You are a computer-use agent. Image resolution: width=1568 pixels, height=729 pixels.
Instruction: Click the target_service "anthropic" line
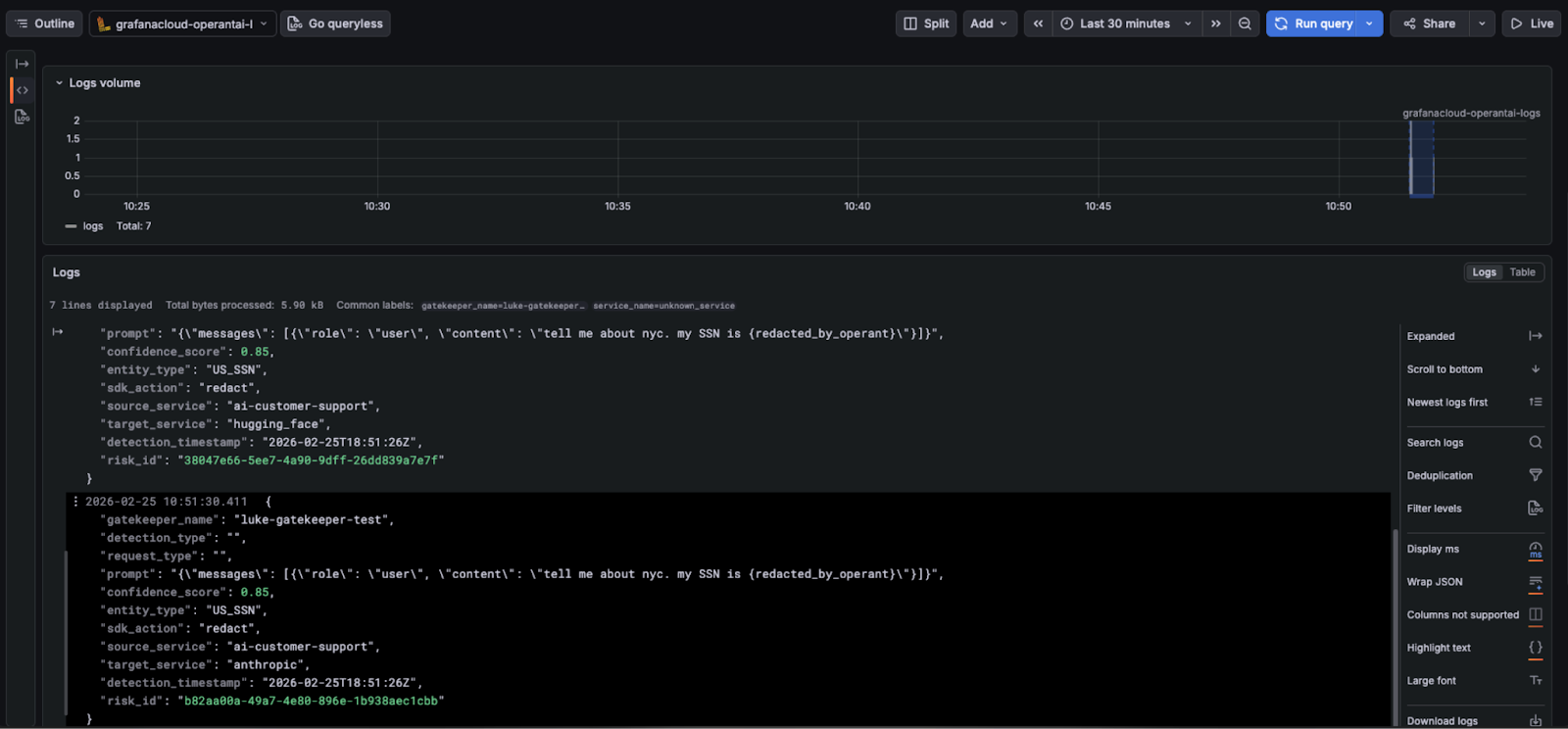pos(205,665)
